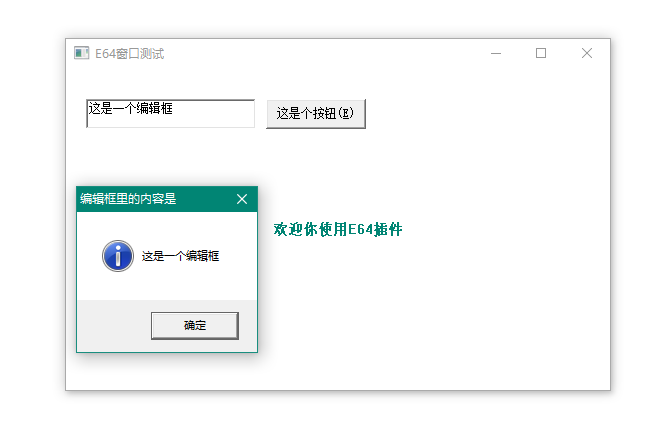Focus the 这是一个编辑框 edit box
This screenshot has height=421, width=668.
pos(170,114)
